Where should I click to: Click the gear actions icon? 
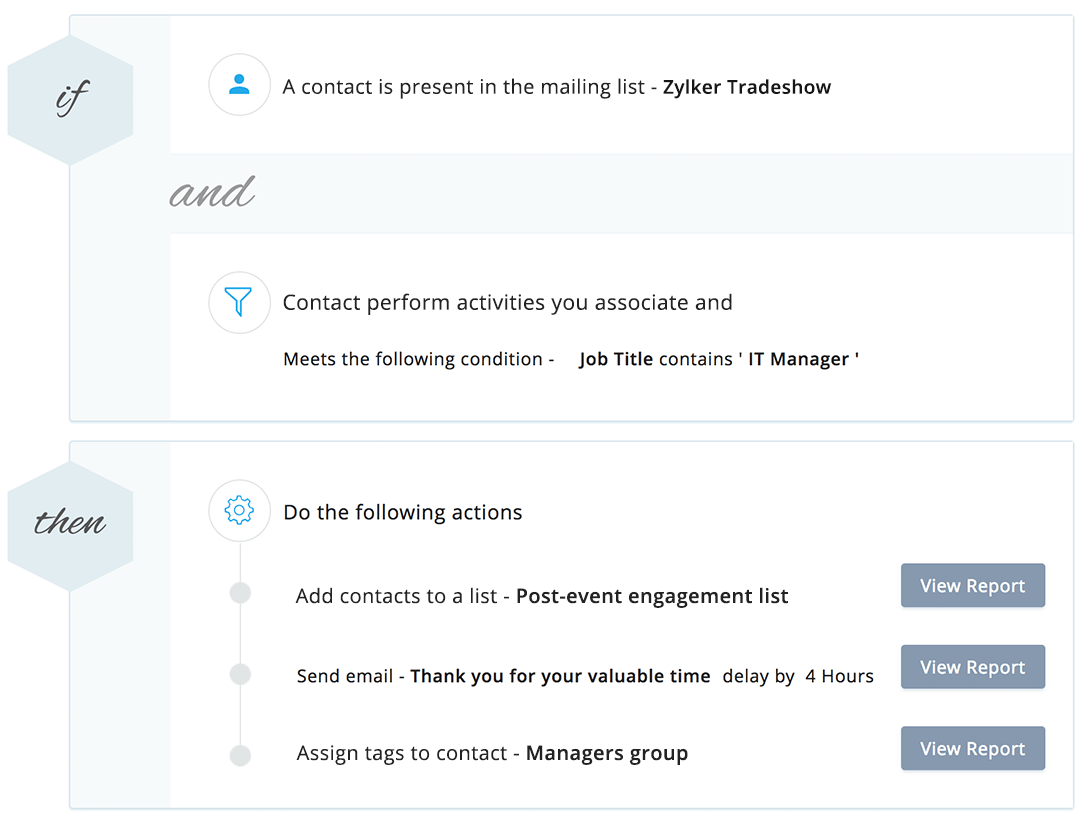239,511
